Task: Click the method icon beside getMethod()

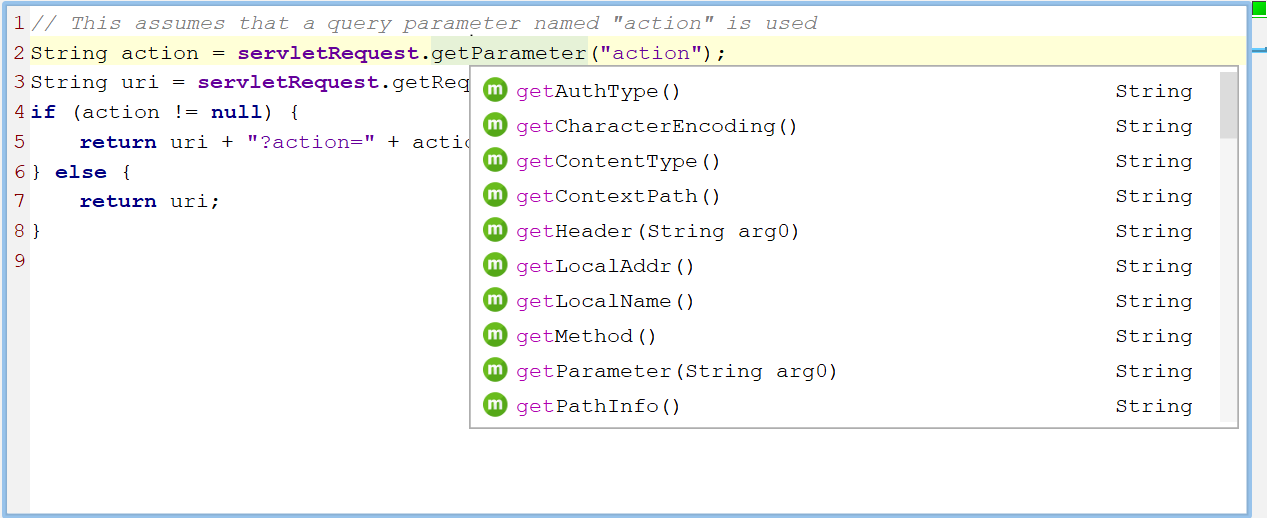Action: tap(495, 336)
